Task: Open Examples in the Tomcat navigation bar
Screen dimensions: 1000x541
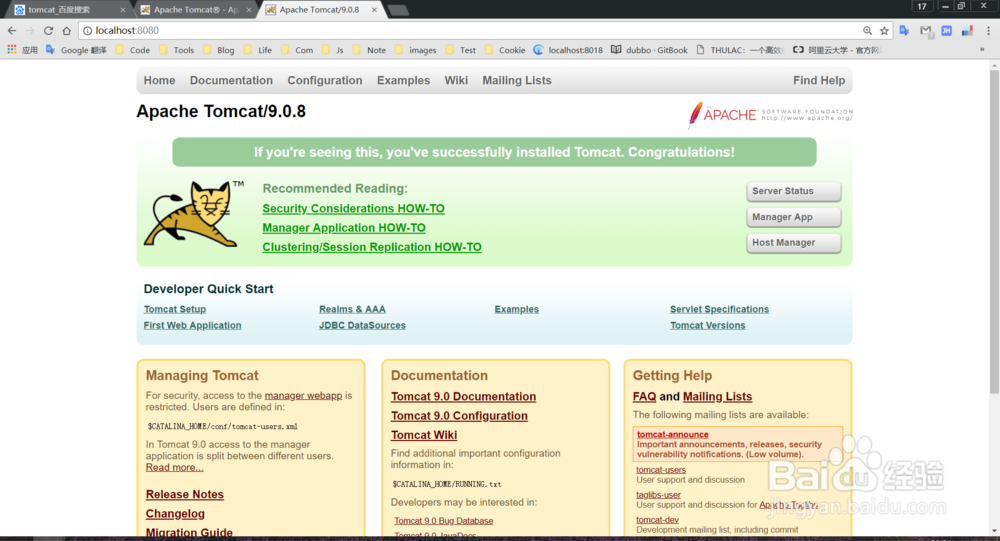Action: click(x=404, y=80)
